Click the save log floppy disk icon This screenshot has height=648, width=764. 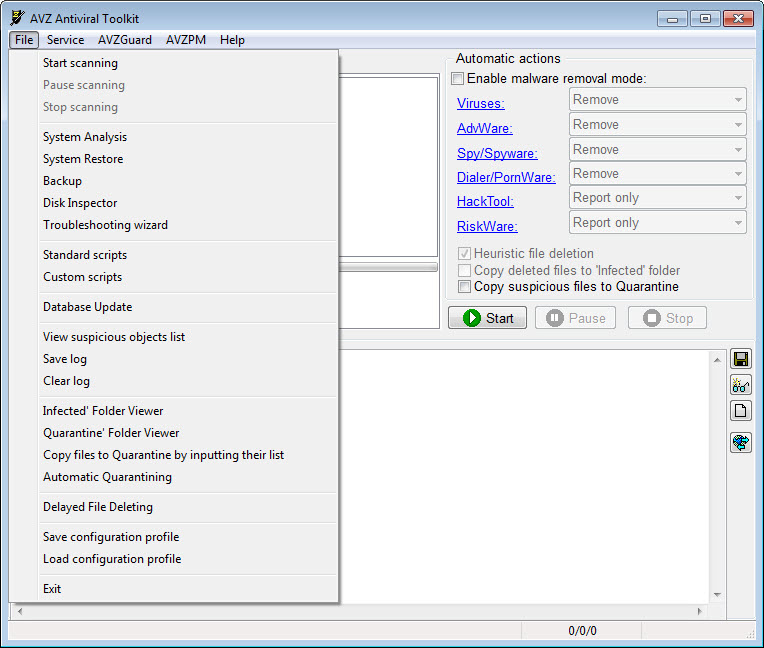[741, 360]
